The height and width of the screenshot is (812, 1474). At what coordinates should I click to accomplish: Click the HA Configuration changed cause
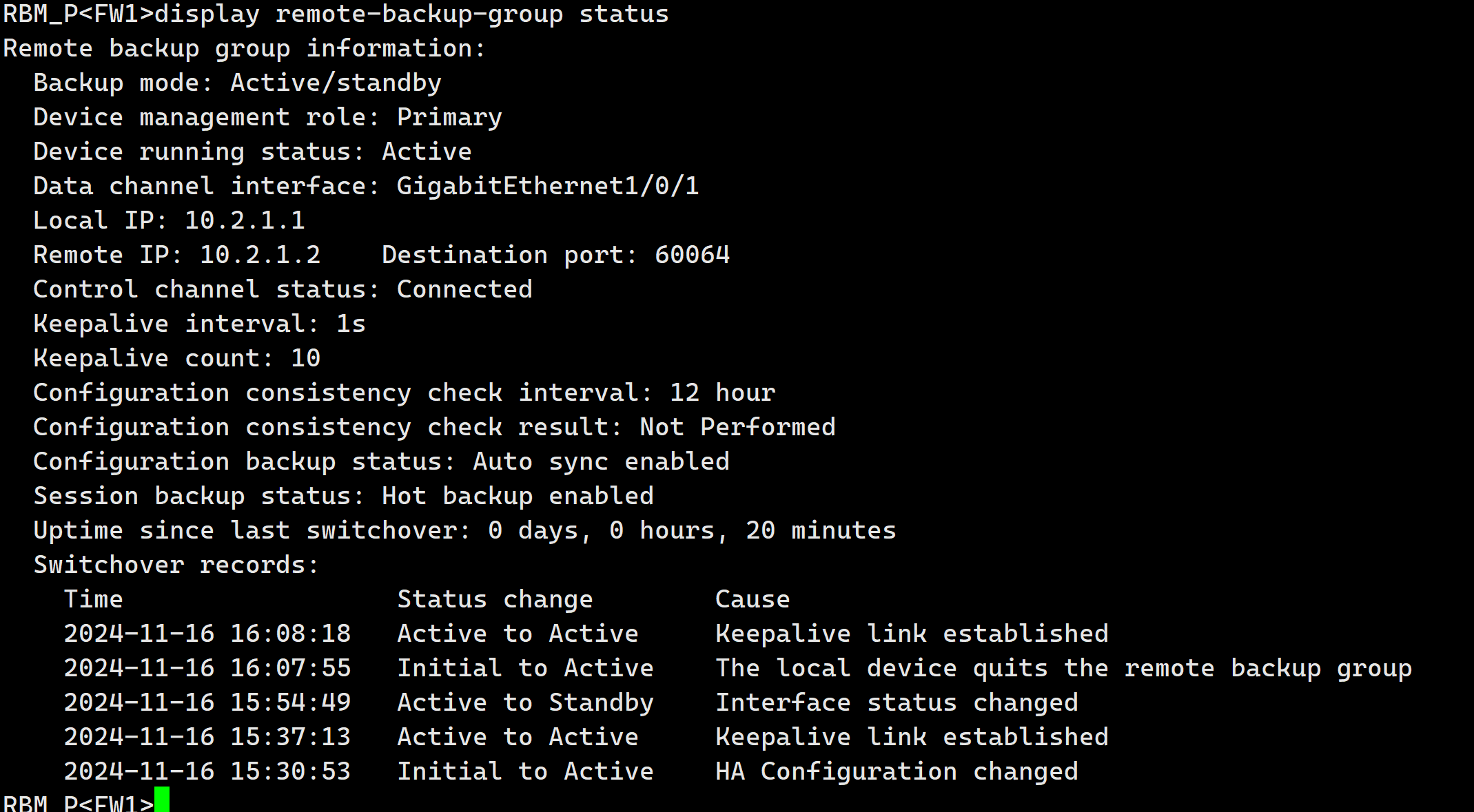(x=897, y=772)
